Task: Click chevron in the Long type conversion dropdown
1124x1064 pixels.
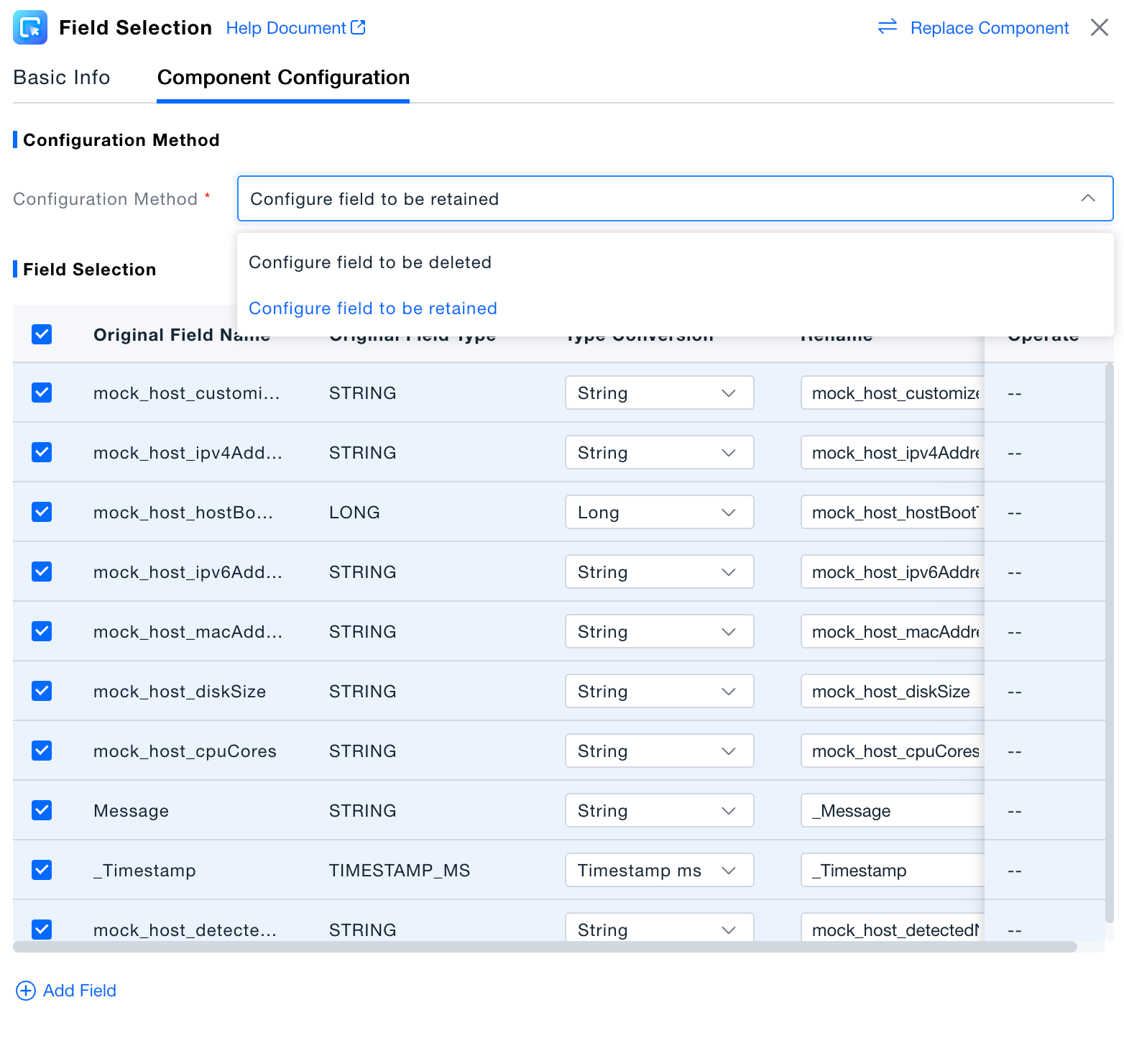Action: tap(728, 513)
